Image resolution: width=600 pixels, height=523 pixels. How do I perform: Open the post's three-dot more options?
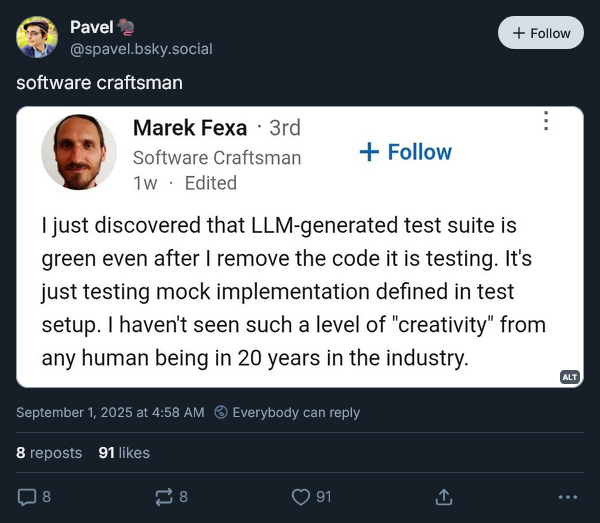[x=568, y=497]
